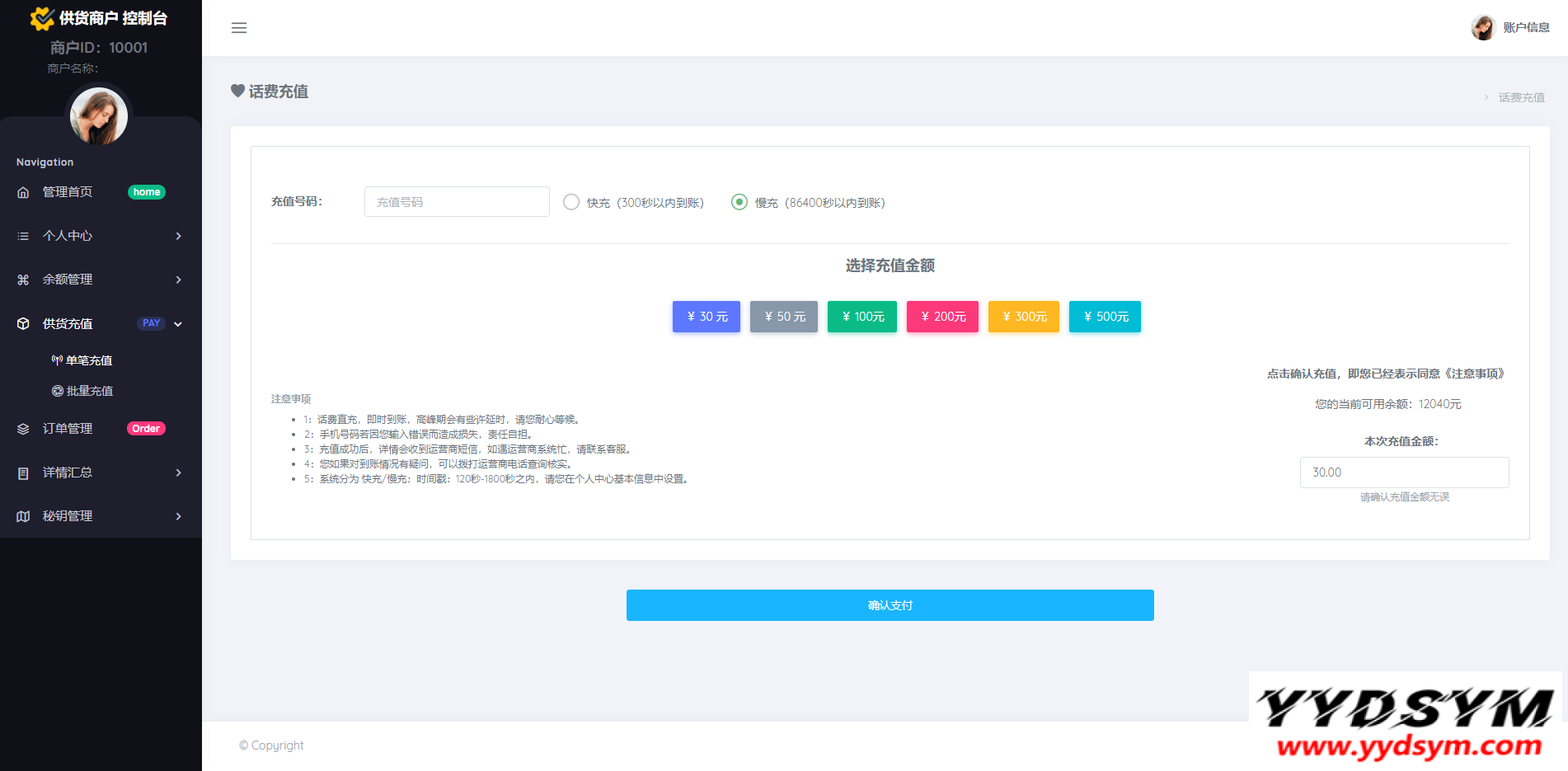Open 账户信息 account avatar in header
The width and height of the screenshot is (1568, 771).
click(x=1483, y=27)
